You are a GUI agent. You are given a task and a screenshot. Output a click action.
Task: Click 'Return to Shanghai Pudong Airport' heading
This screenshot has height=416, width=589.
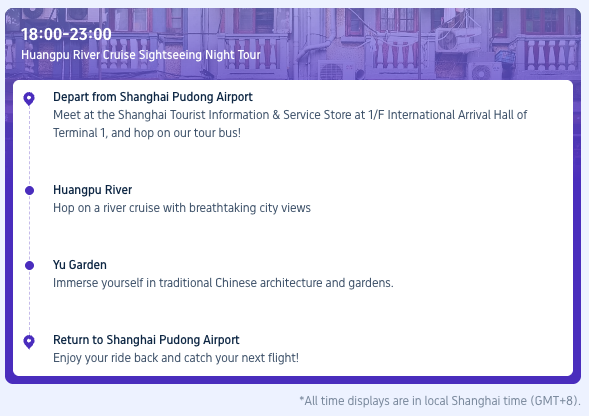click(146, 340)
